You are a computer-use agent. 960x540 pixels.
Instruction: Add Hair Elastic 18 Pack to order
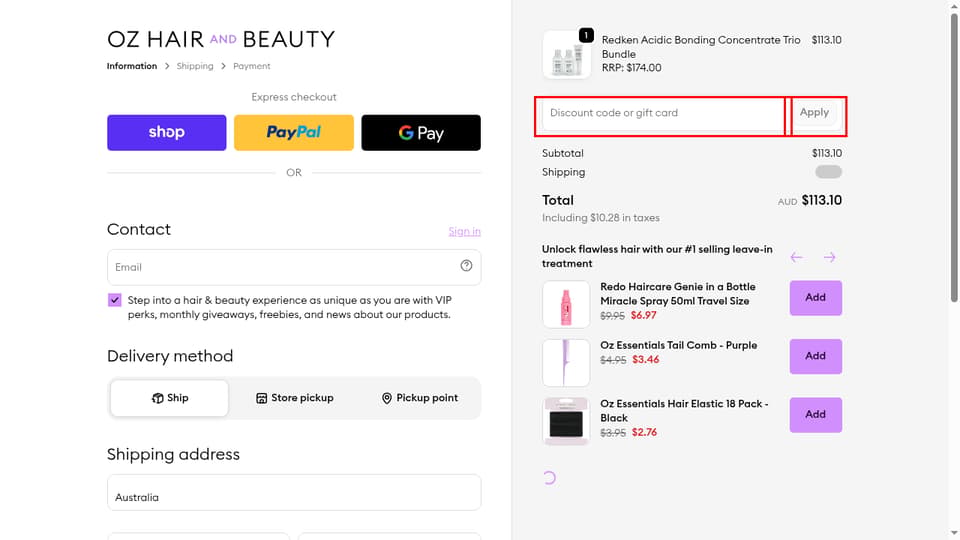(816, 415)
